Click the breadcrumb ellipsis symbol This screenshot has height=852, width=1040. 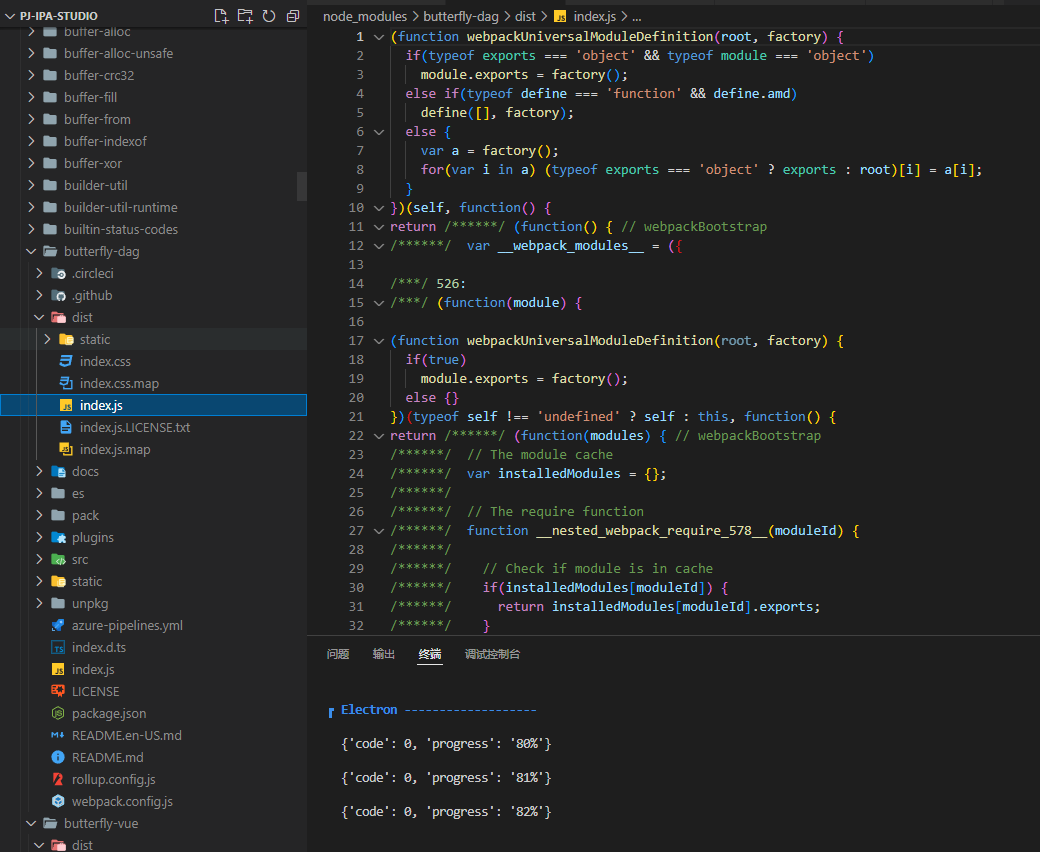(637, 17)
